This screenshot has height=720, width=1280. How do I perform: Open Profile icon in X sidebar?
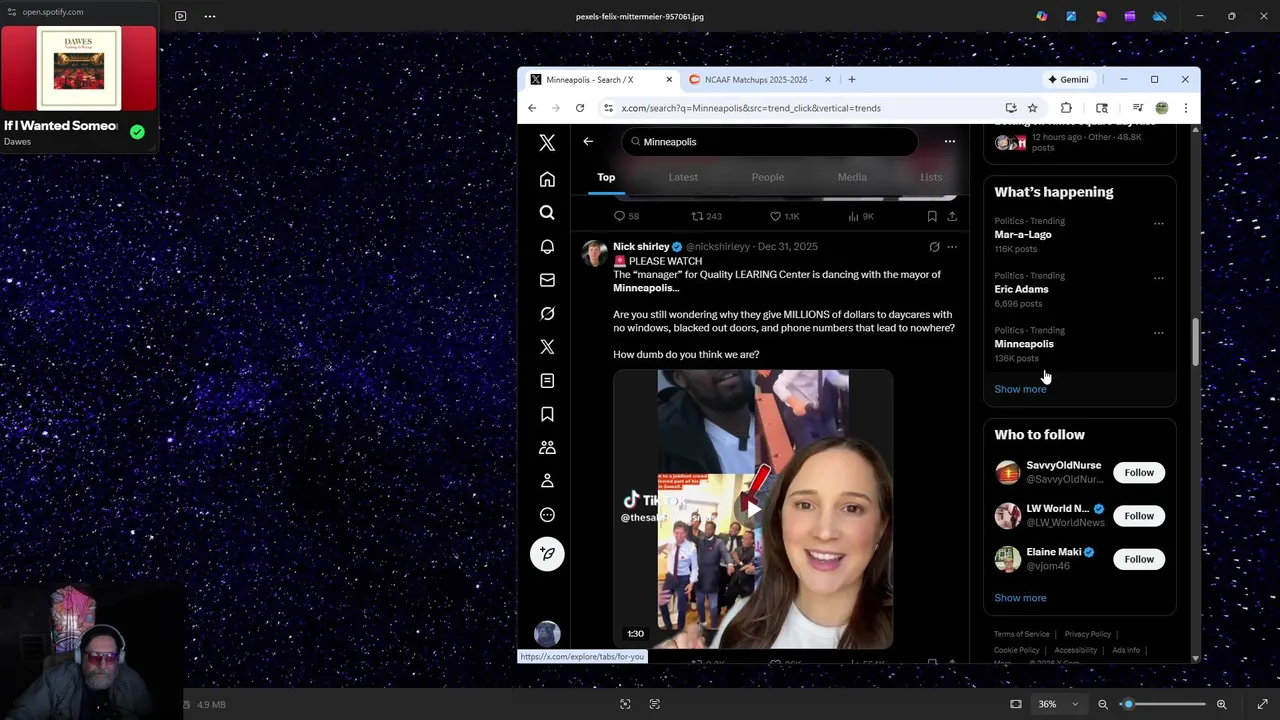pyautogui.click(x=547, y=481)
